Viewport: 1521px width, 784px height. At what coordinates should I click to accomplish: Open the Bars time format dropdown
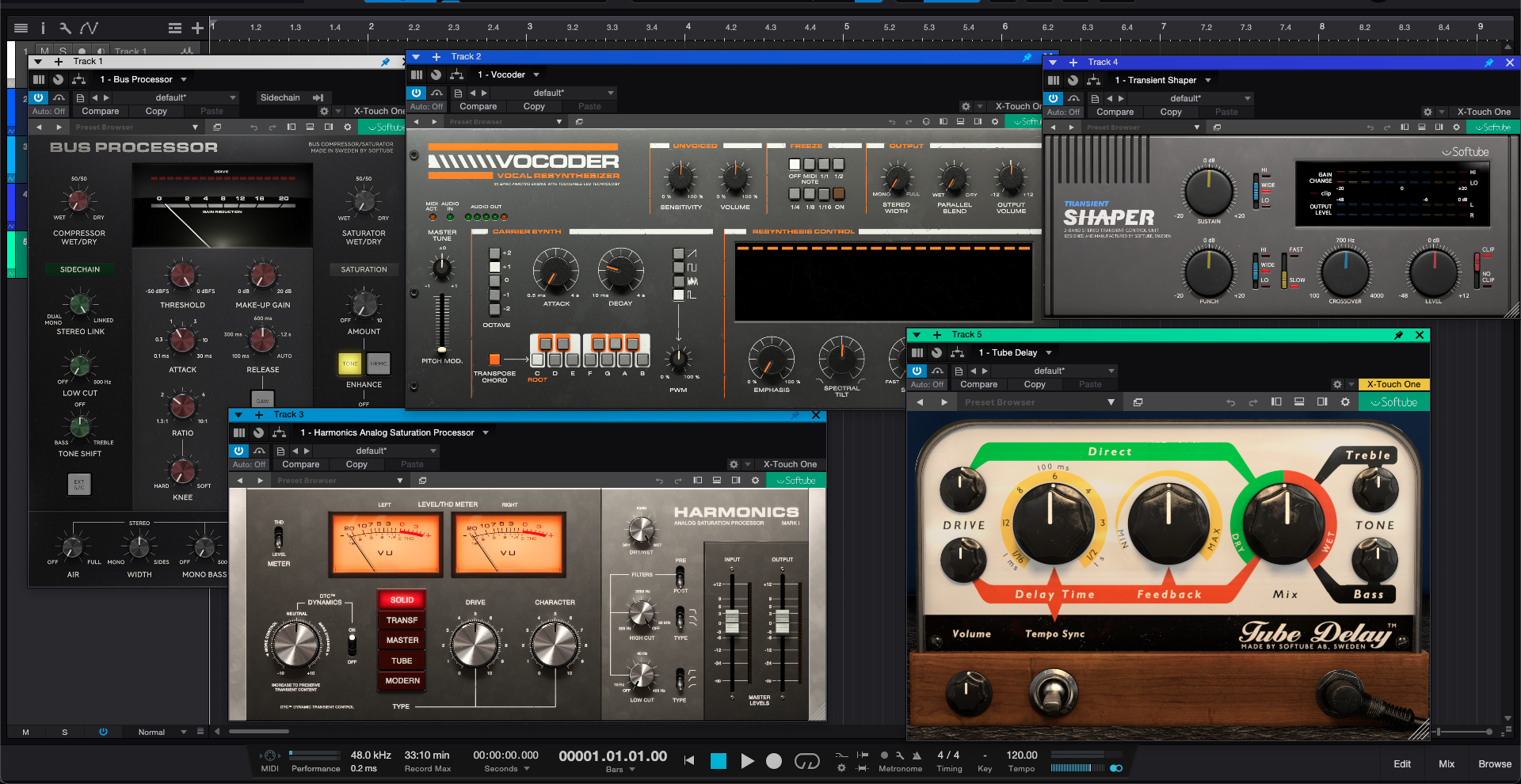point(620,770)
